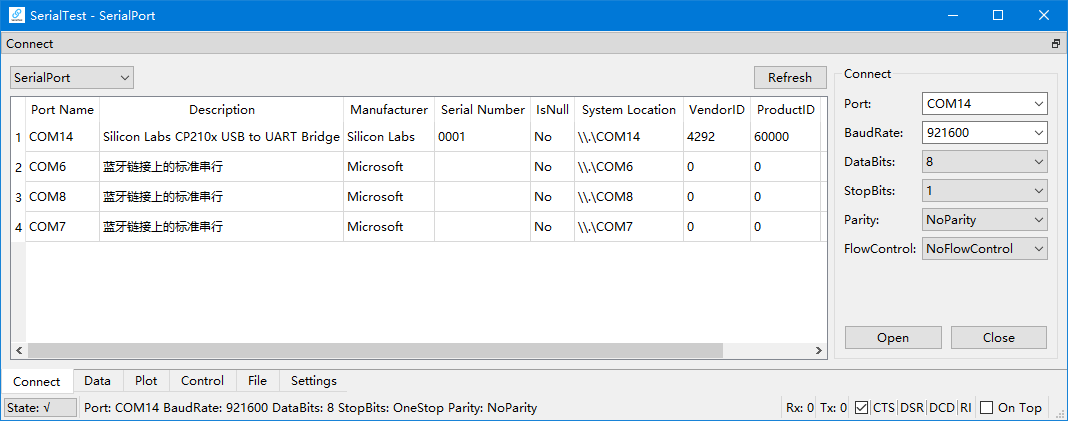Screen dimensions: 1068x421
Task: Click the VendorID 4292 cell
Action: [x=717, y=137]
